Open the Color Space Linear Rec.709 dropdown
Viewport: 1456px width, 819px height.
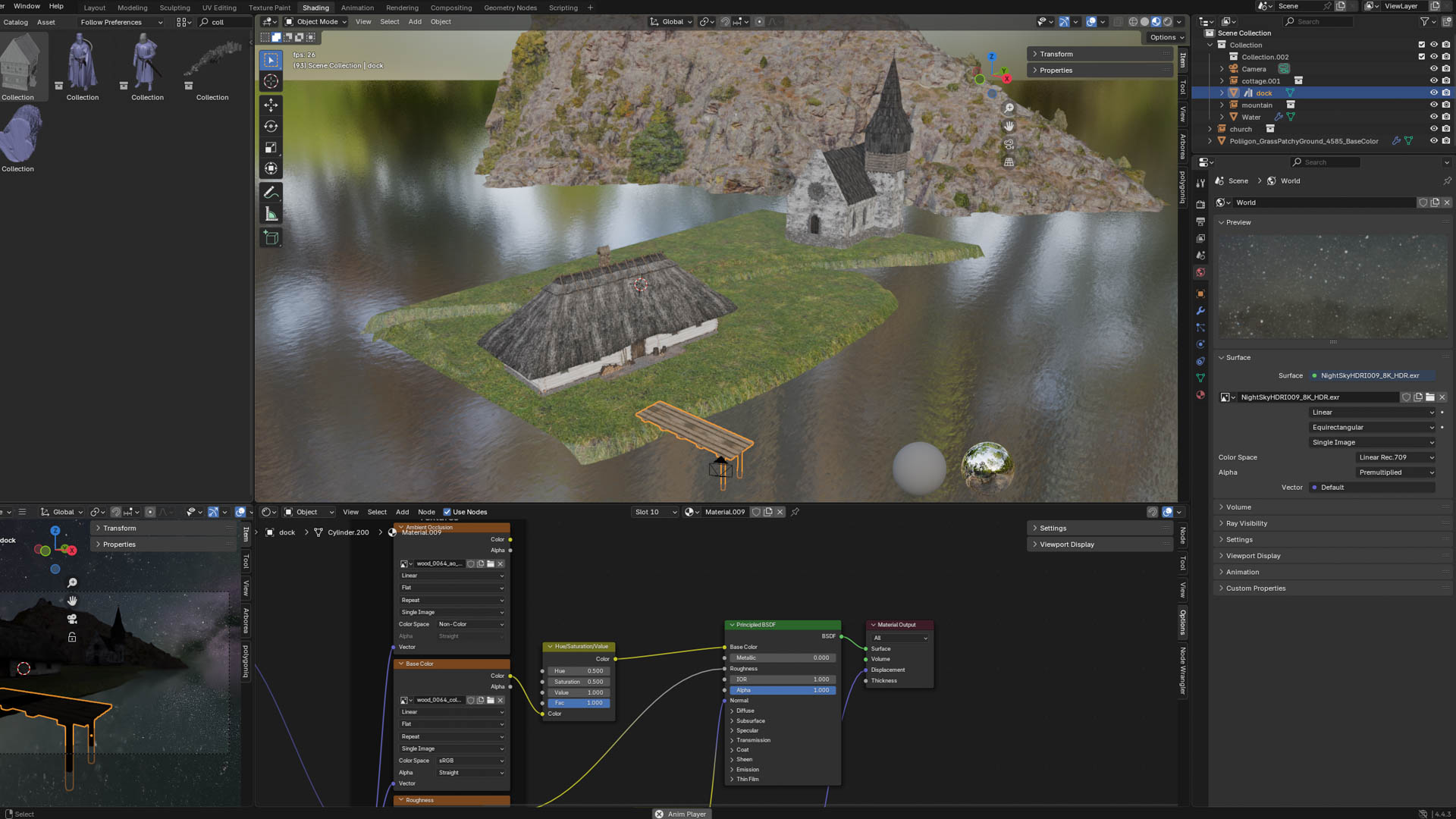[1395, 457]
